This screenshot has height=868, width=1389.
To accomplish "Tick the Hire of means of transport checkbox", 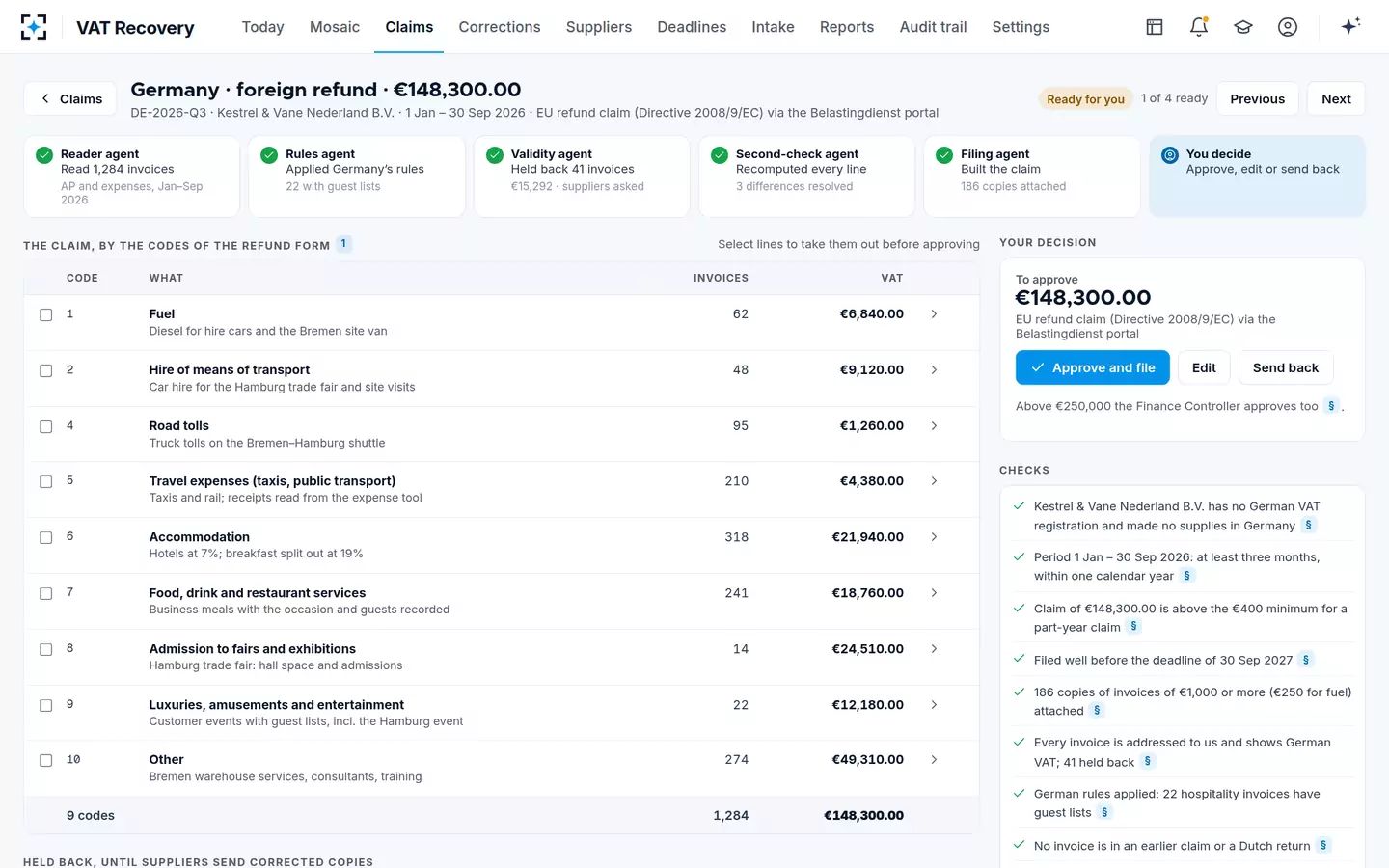I will tap(45, 371).
